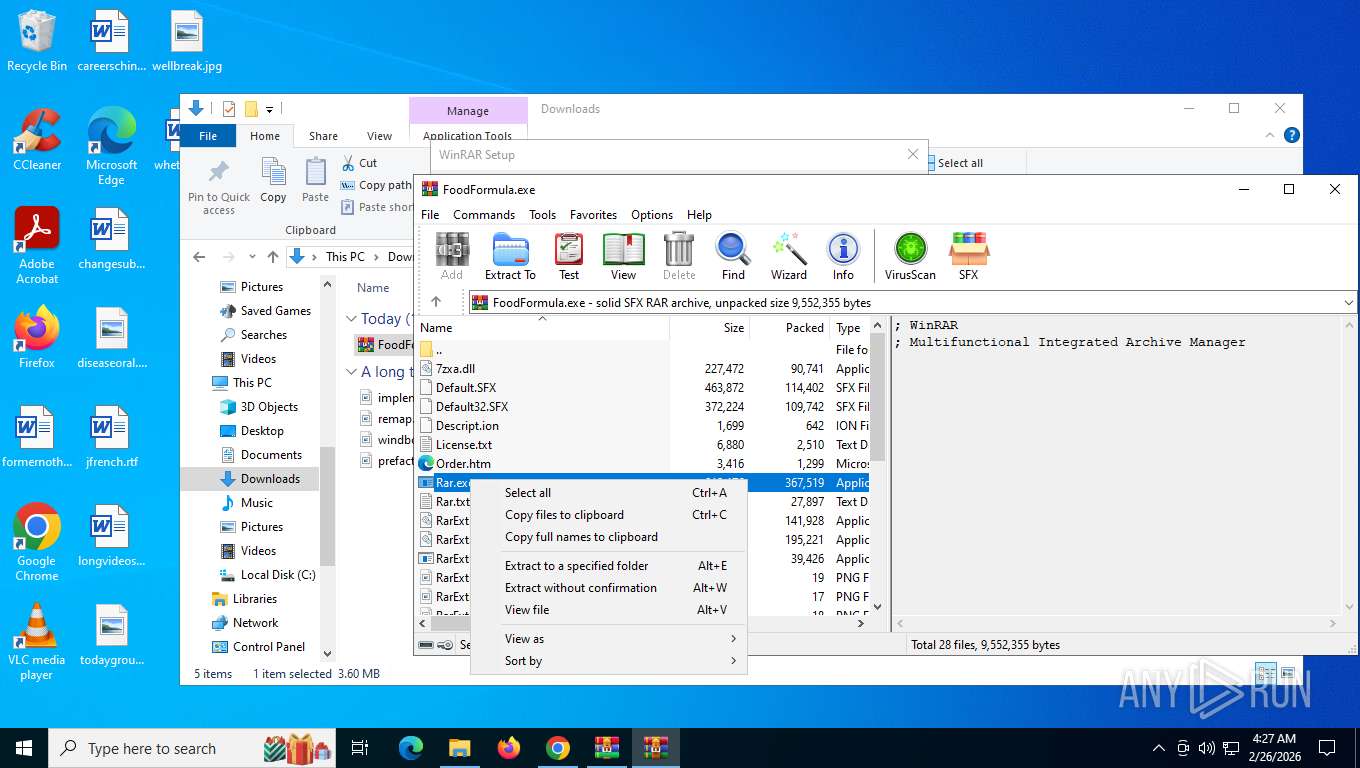Viewport: 1360px width, 768px height.
Task: Sort WinRAR list by Size column
Action: point(709,327)
